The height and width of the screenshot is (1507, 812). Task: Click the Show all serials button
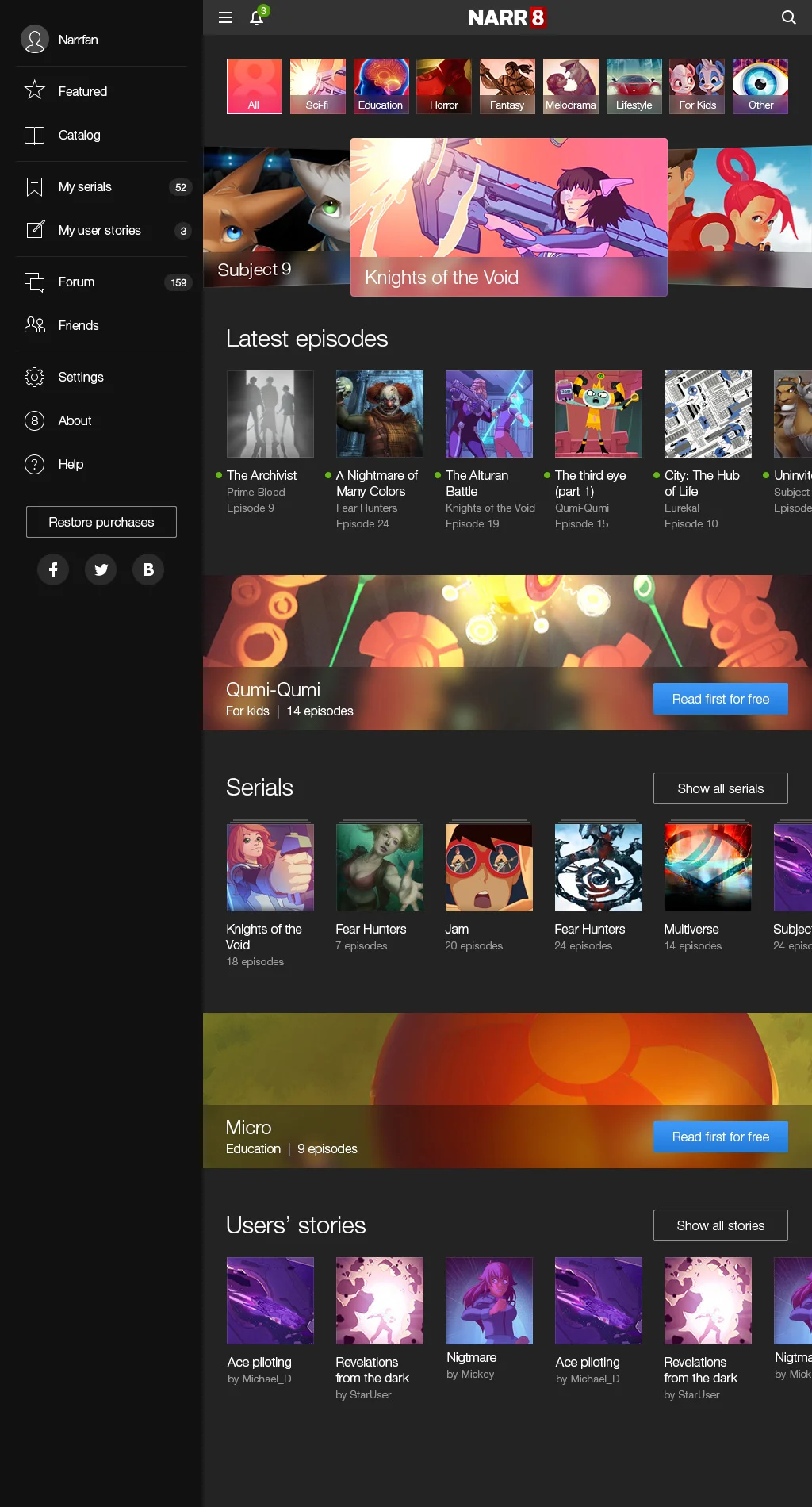point(720,788)
